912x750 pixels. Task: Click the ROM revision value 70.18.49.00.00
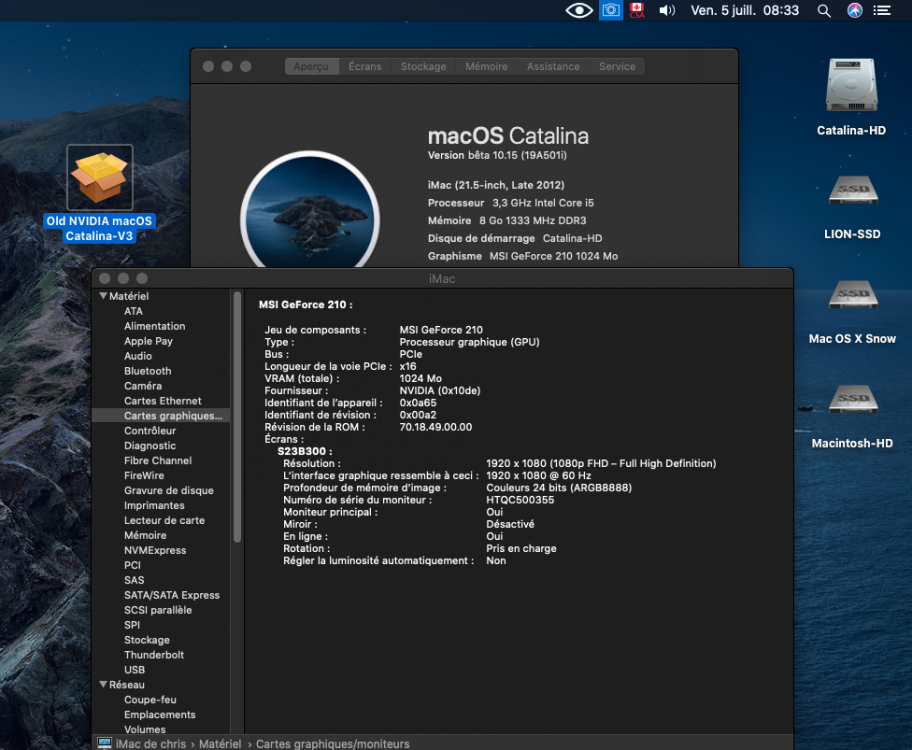coord(436,427)
